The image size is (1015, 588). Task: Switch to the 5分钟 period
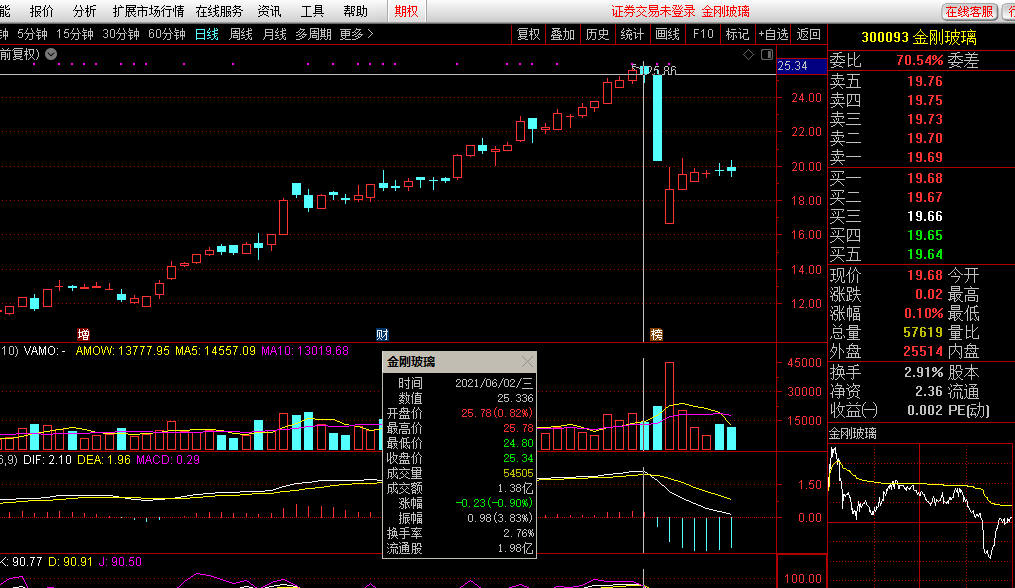coord(32,34)
